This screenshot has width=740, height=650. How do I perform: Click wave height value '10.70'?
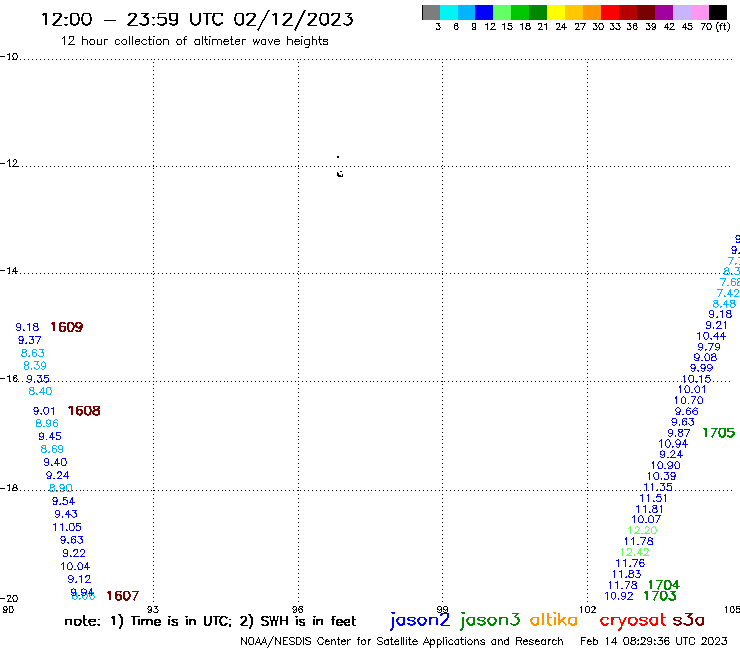689,401
